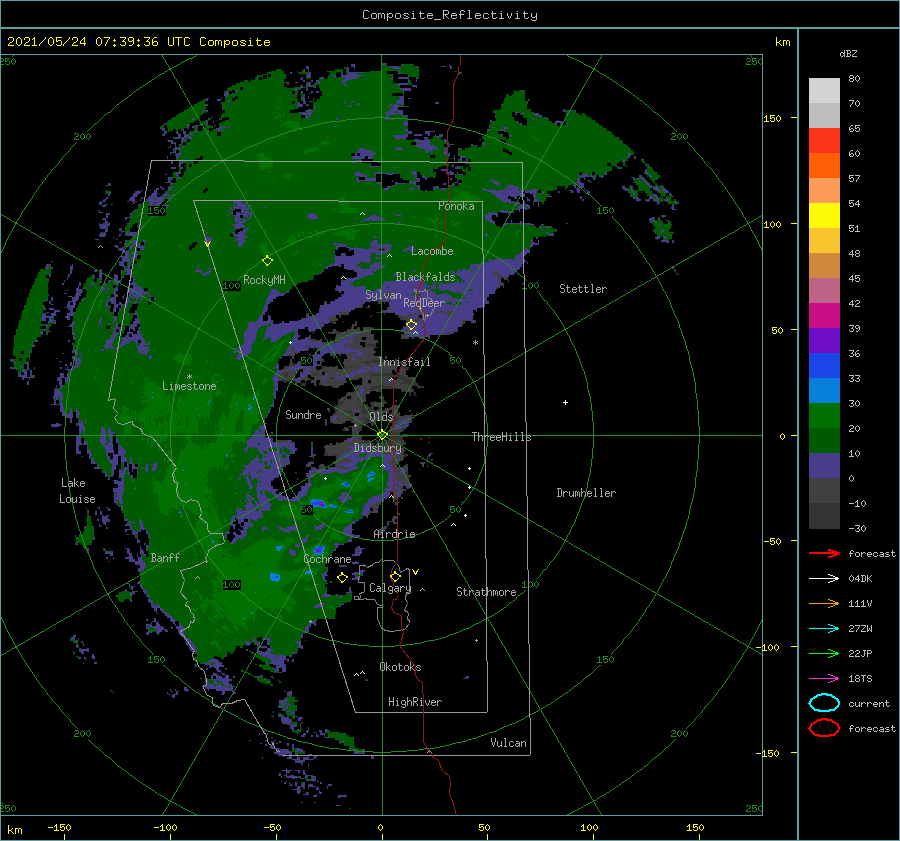Click the Blackfalds city label
Image resolution: width=900 pixels, height=841 pixels.
[425, 277]
